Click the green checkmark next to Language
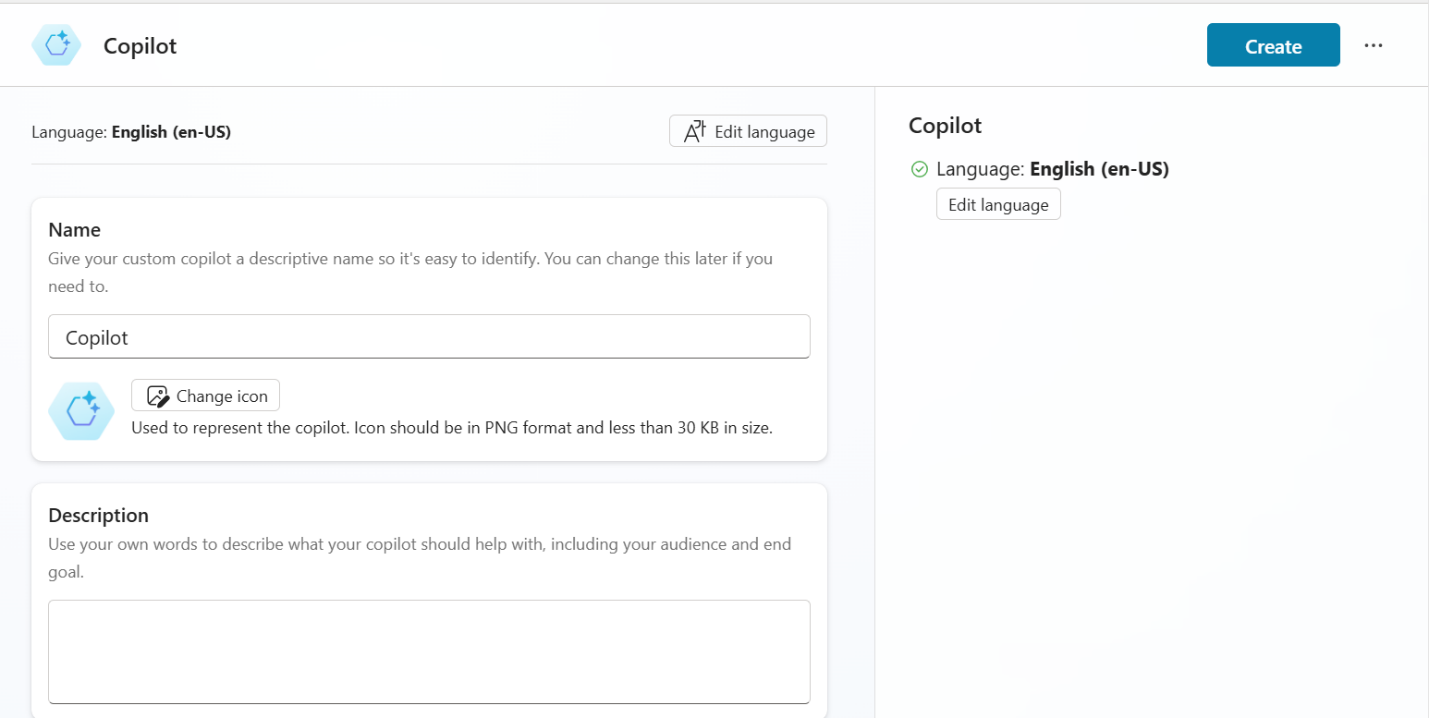1429x718 pixels. click(920, 169)
